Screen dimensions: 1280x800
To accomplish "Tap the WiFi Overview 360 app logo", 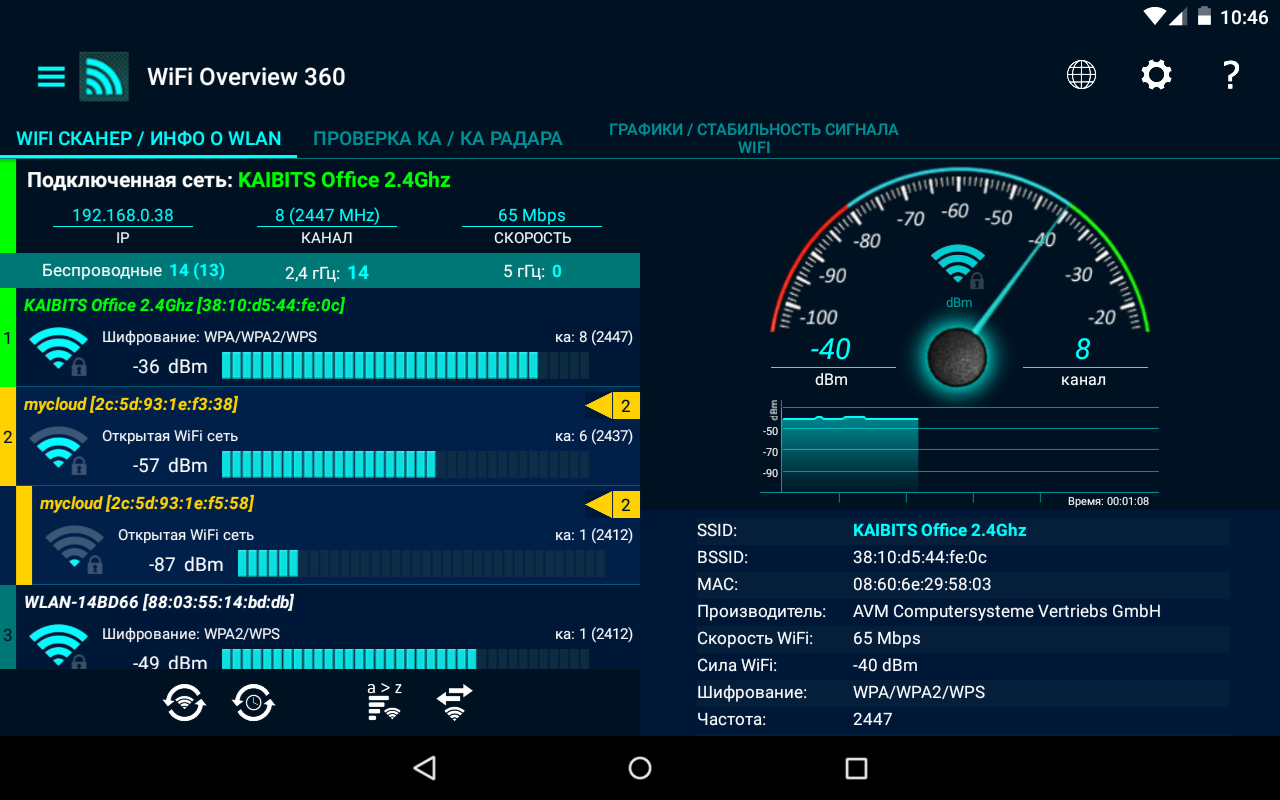I will point(104,76).
